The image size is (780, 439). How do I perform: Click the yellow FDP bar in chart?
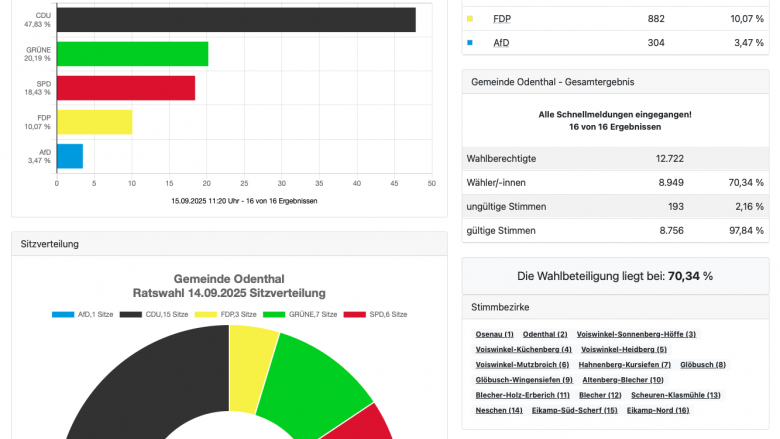tap(95, 122)
